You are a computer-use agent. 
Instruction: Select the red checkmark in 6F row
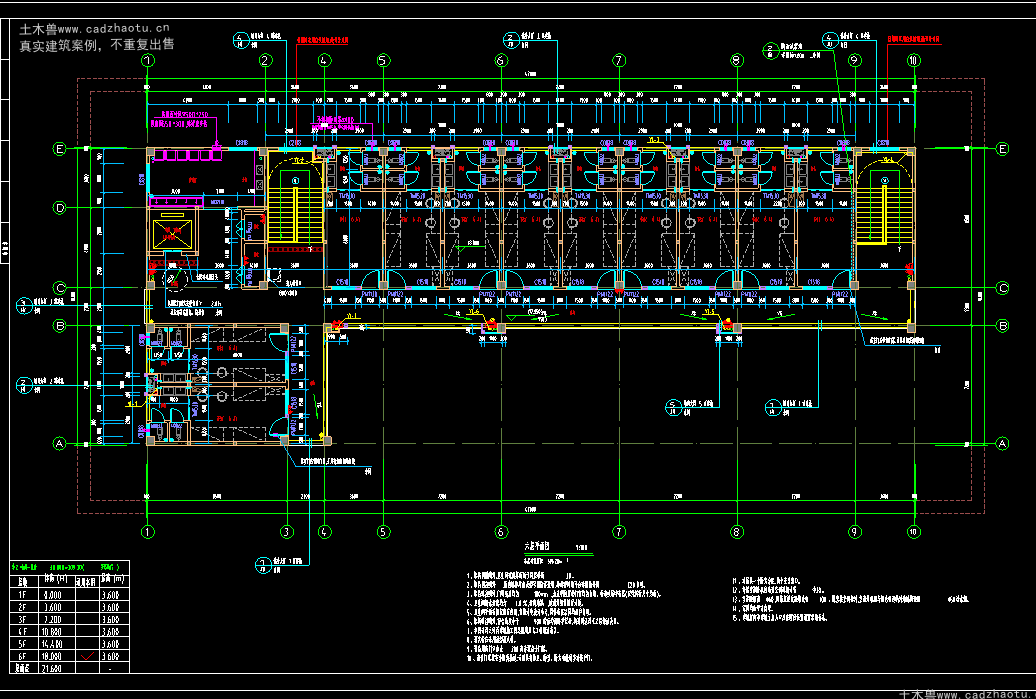click(x=87, y=656)
